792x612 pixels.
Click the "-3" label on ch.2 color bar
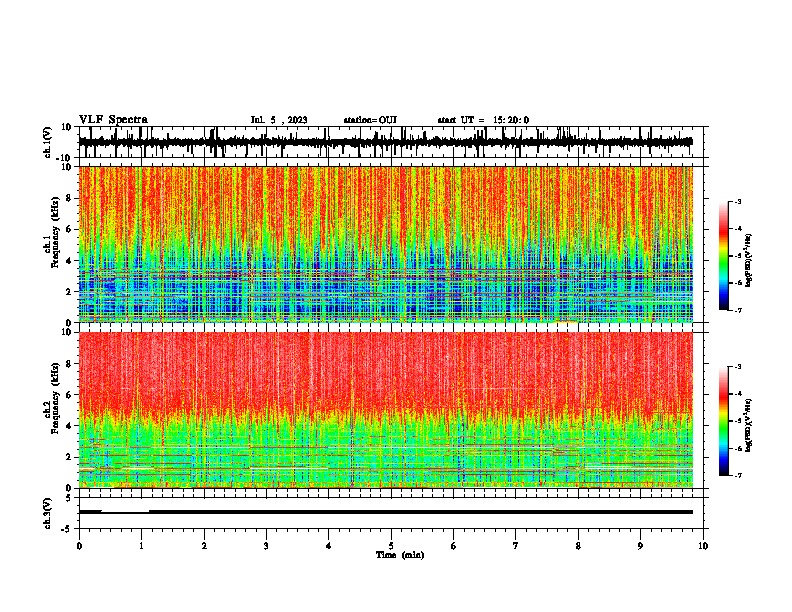point(738,367)
